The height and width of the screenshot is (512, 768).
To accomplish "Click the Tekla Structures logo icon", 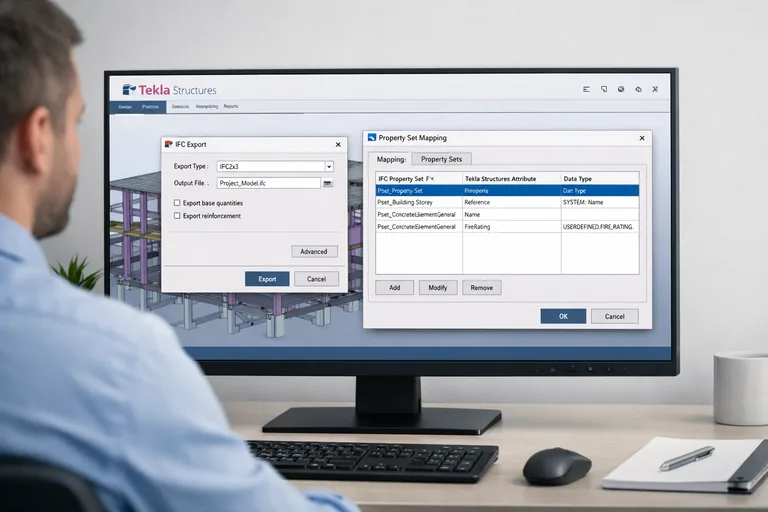I will (129, 90).
